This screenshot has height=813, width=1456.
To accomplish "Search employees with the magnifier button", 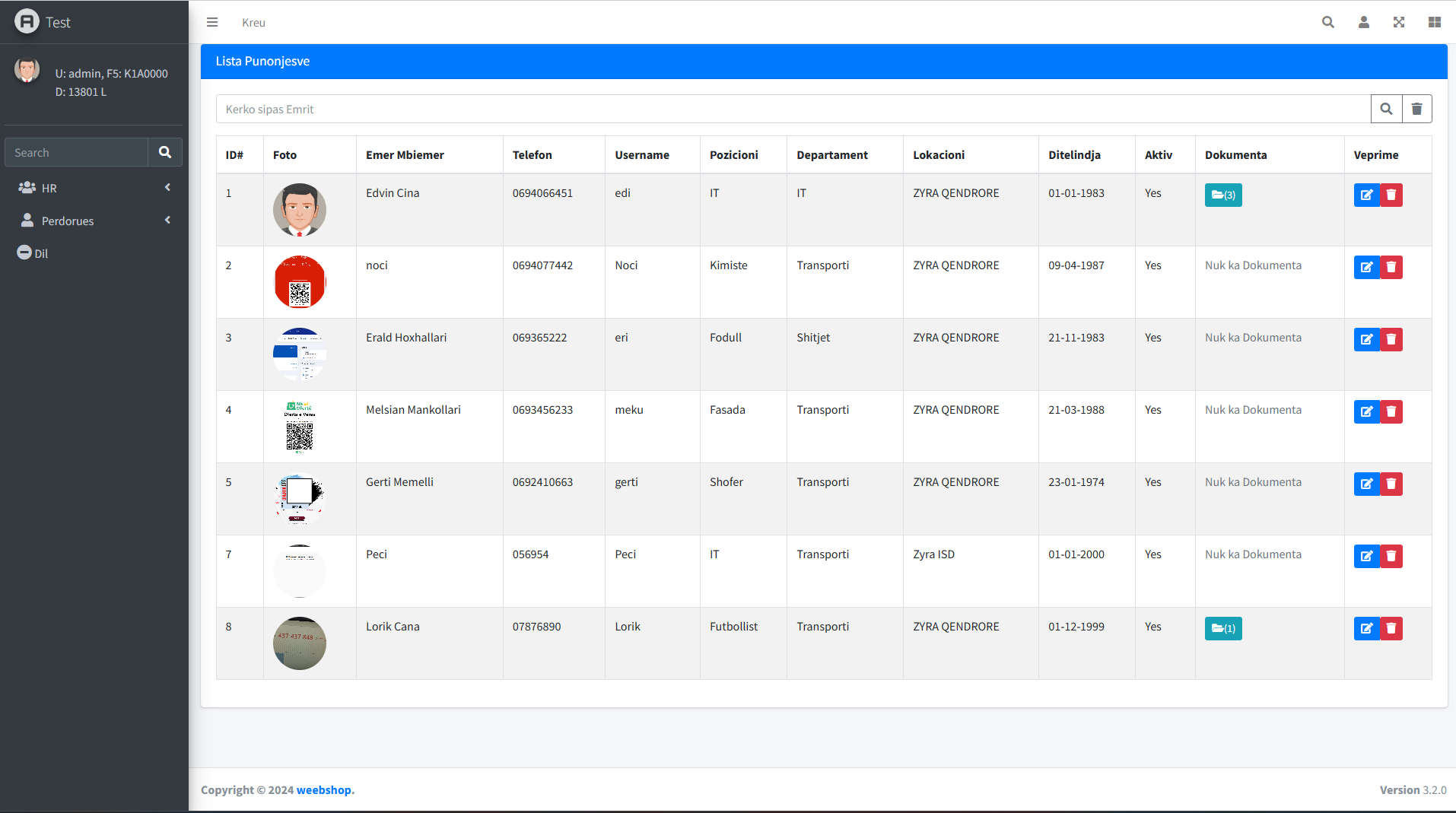I will [1386, 109].
